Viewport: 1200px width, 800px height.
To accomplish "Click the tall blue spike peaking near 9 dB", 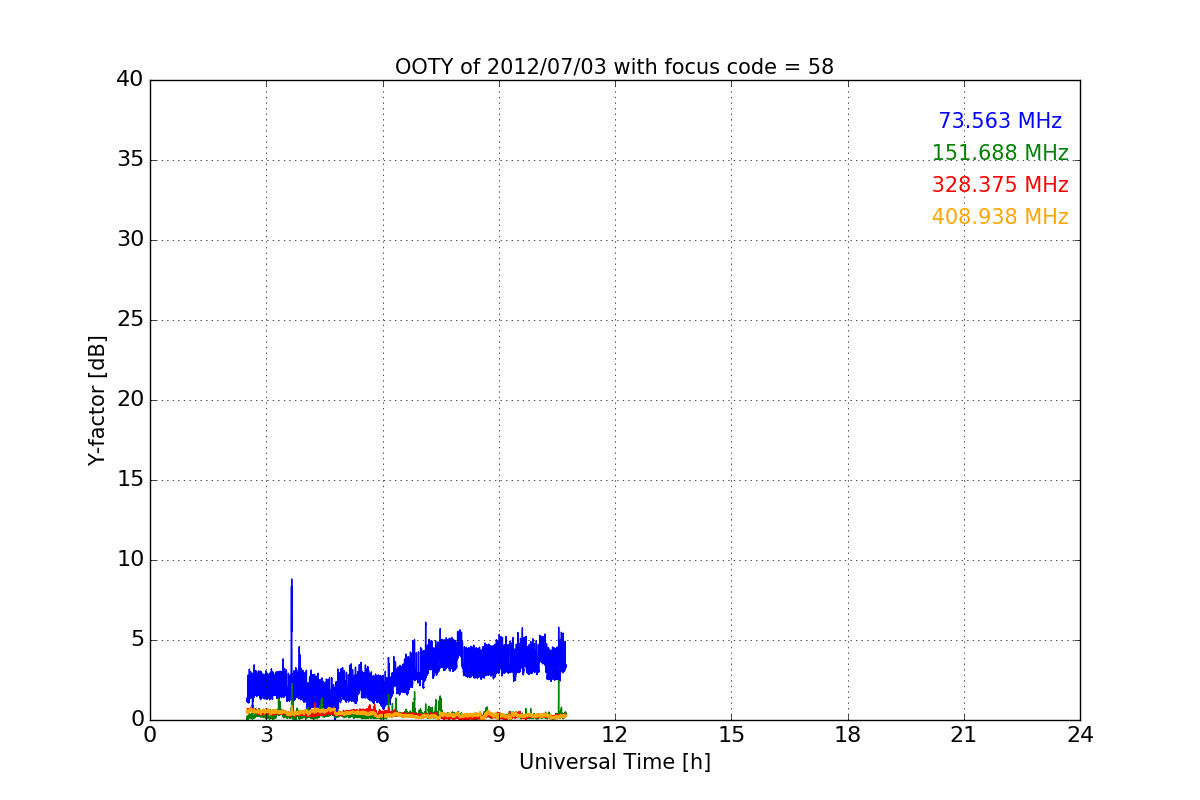I will click(x=291, y=625).
